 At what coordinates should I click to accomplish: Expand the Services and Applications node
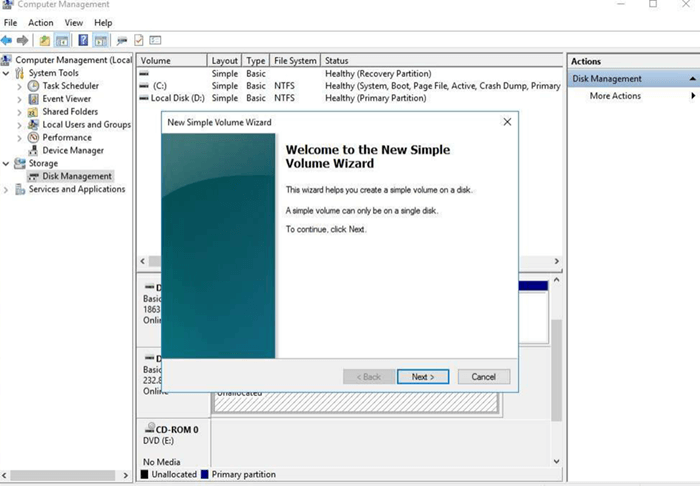7,189
